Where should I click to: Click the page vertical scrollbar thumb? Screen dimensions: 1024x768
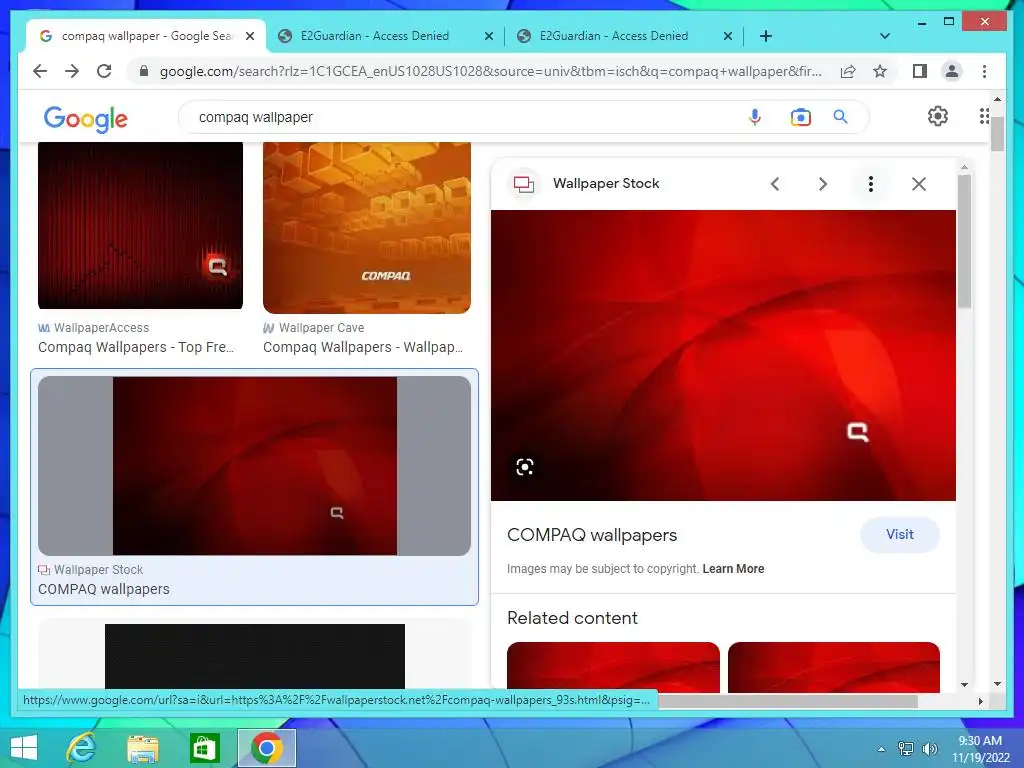click(997, 134)
